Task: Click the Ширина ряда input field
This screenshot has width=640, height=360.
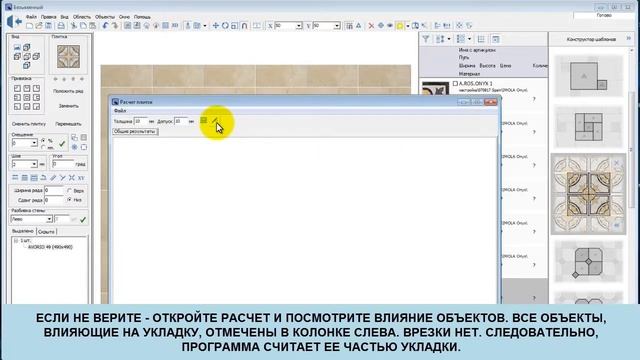Action: click(54, 191)
